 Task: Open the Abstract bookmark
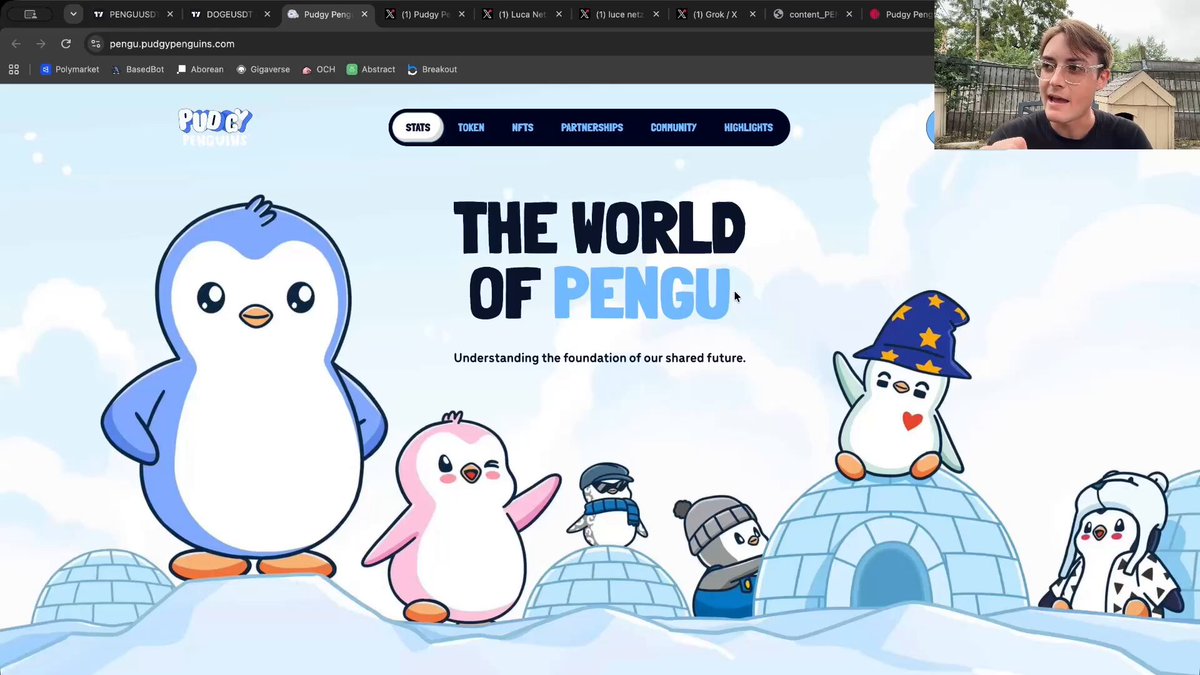click(371, 69)
